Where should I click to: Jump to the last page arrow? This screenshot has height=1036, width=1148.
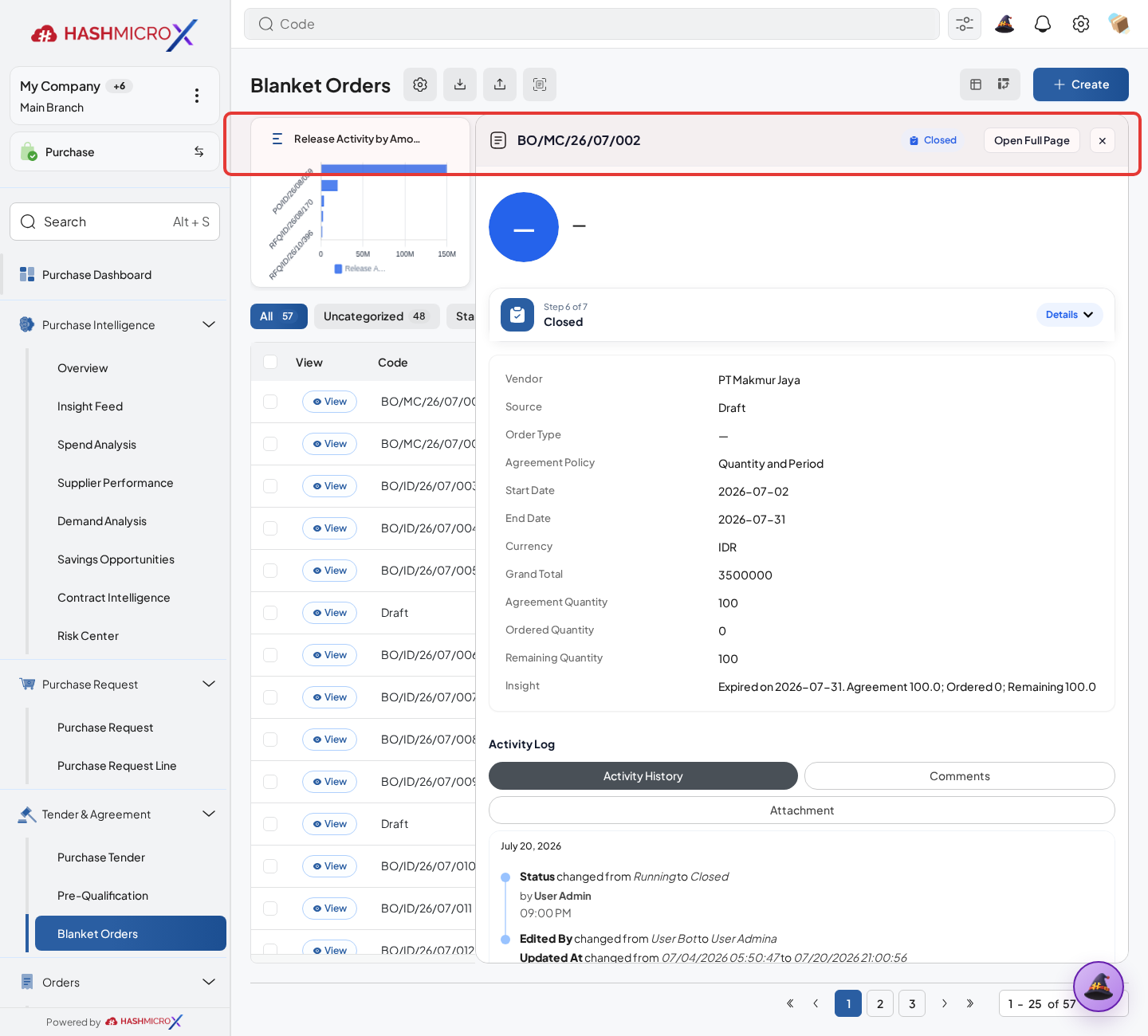point(970,1003)
